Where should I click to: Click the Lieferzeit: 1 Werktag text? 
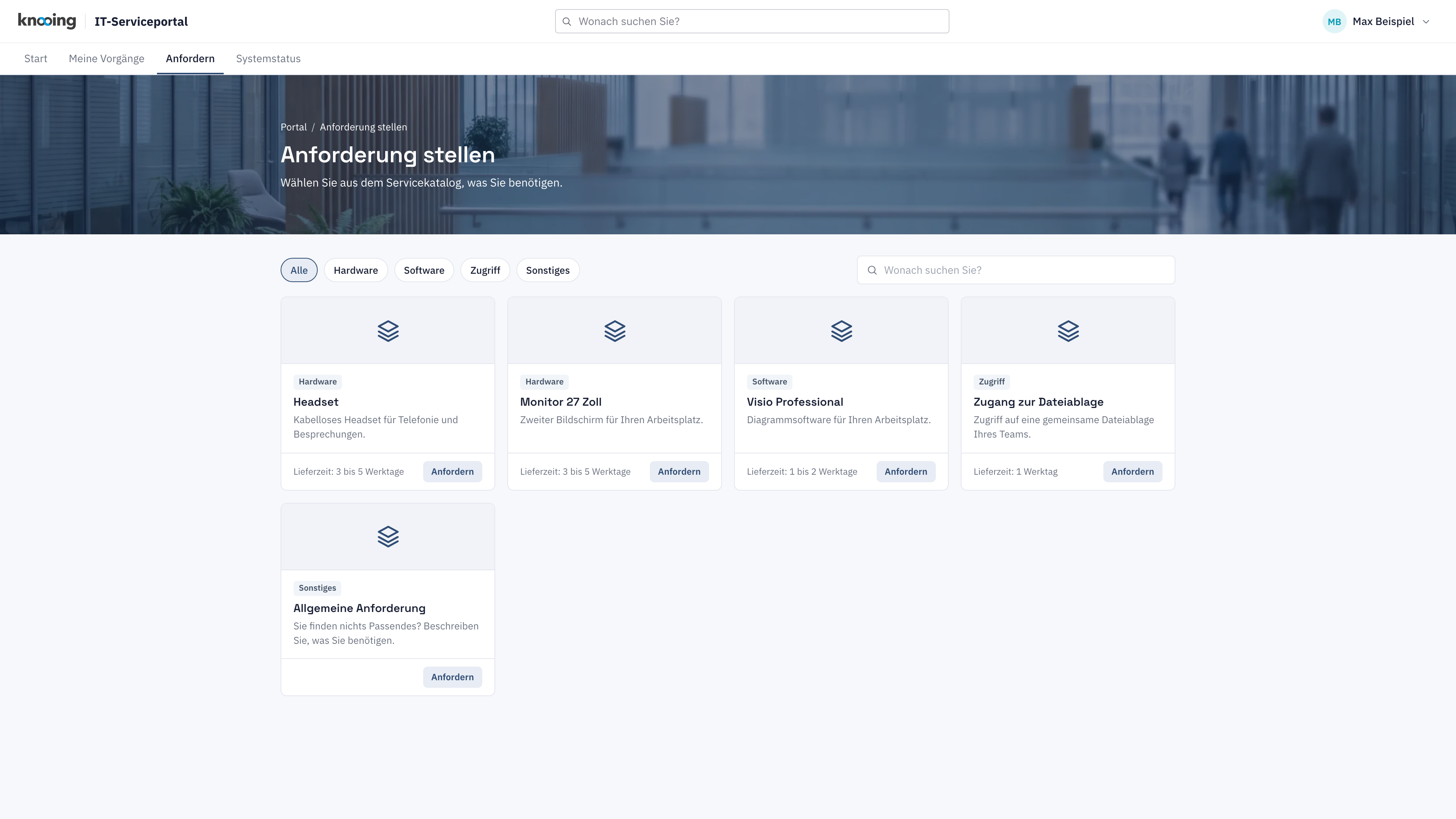coord(1015,471)
